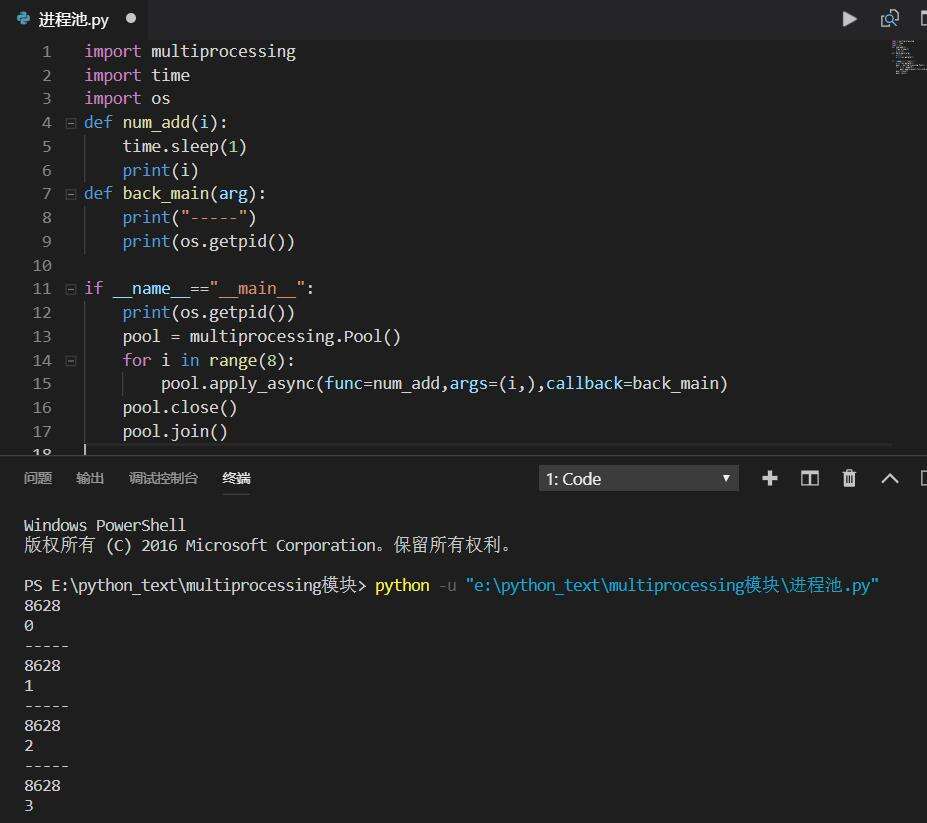Image resolution: width=927 pixels, height=823 pixels.
Task: Fold the if __name__ main block
Action: click(70, 289)
